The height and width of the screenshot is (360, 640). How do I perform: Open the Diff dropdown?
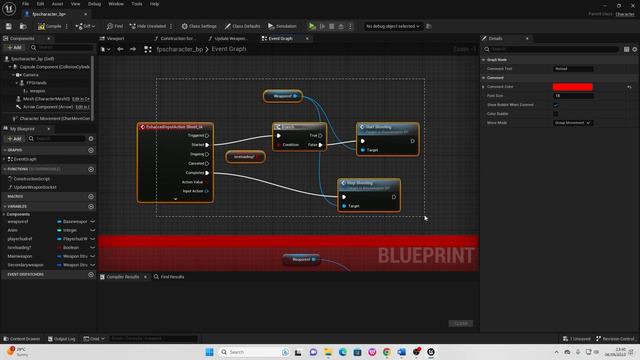click(x=85, y=26)
